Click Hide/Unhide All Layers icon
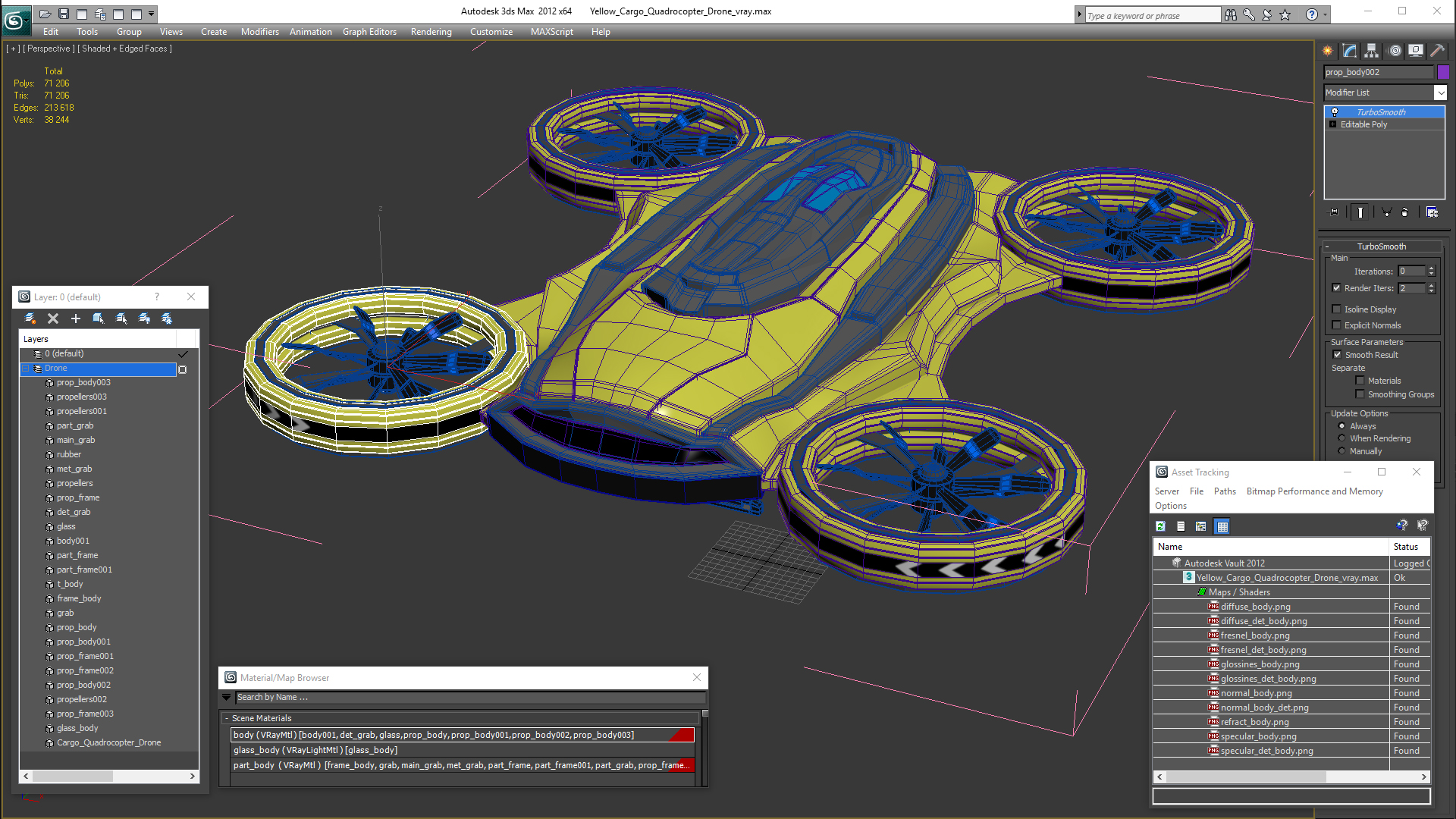The image size is (1456, 819). click(144, 318)
